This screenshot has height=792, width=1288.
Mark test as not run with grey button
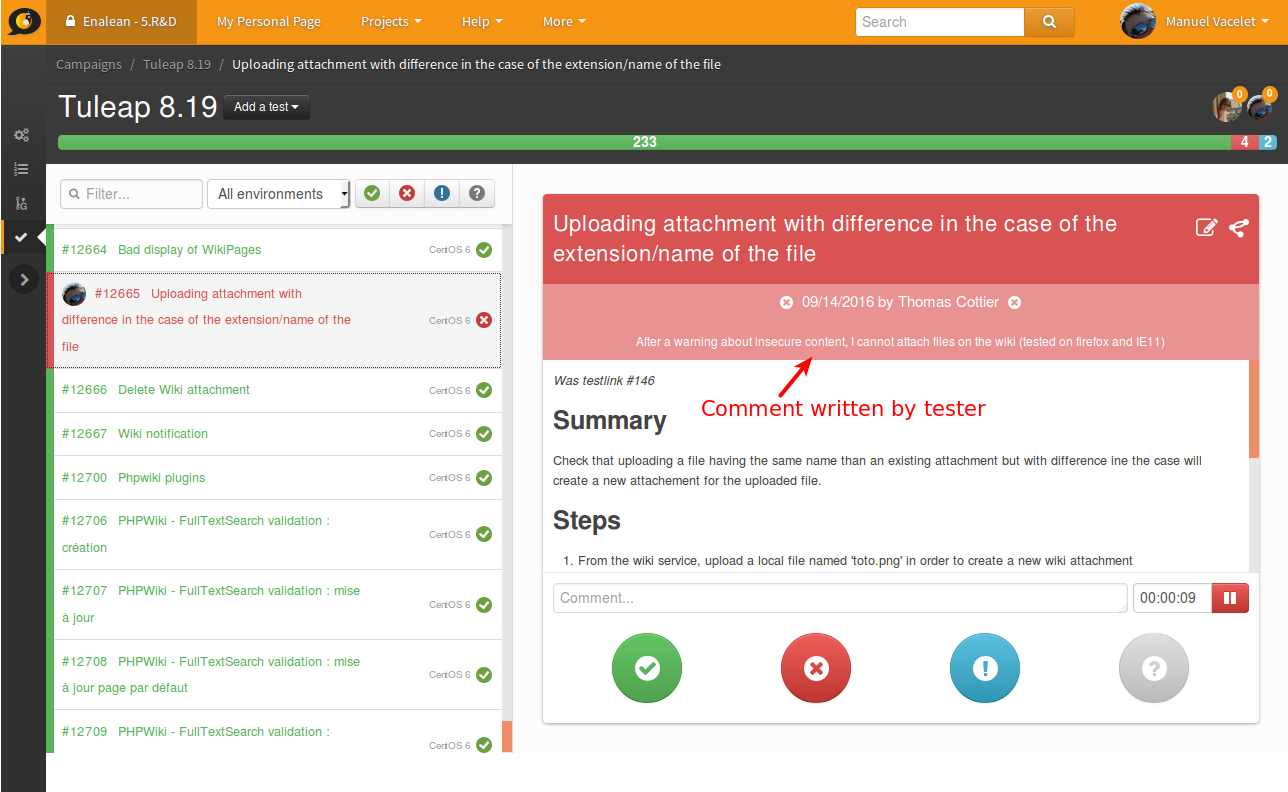1154,668
